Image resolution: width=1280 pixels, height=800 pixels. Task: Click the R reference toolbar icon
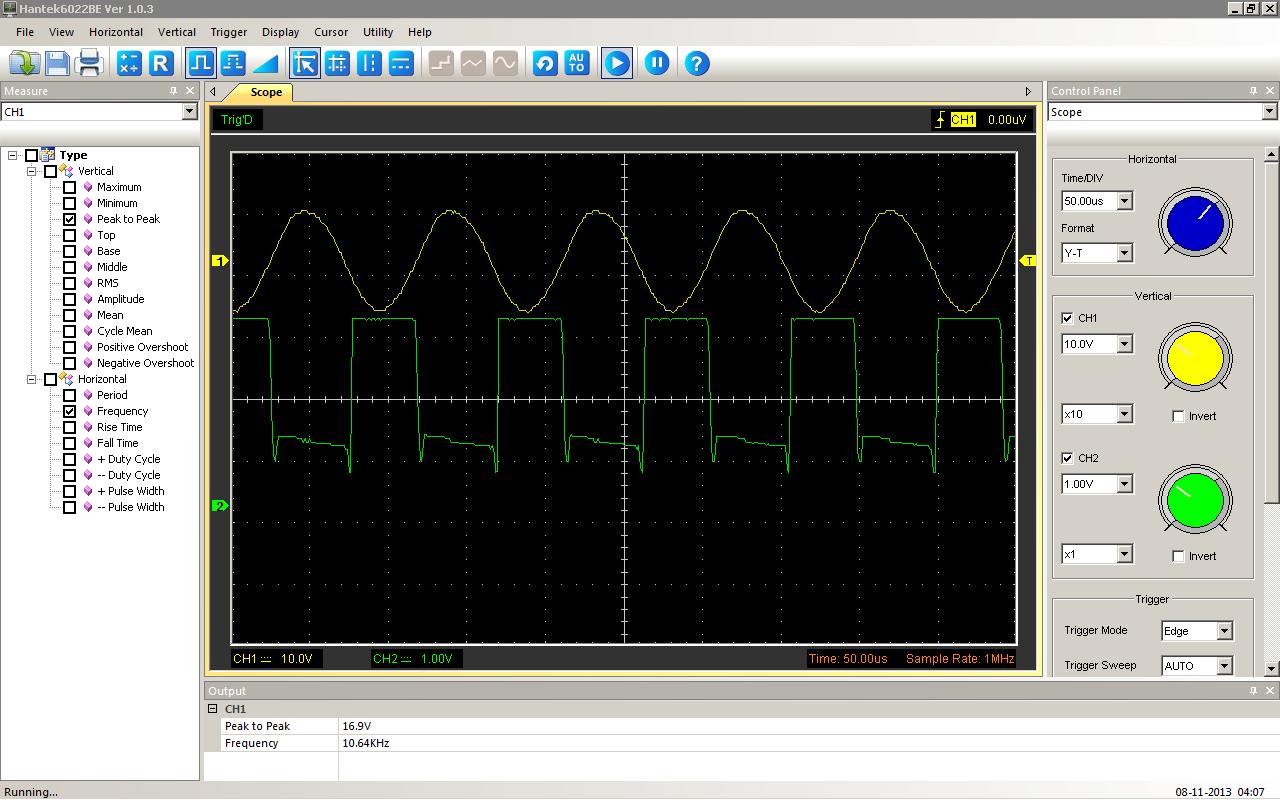click(x=161, y=63)
